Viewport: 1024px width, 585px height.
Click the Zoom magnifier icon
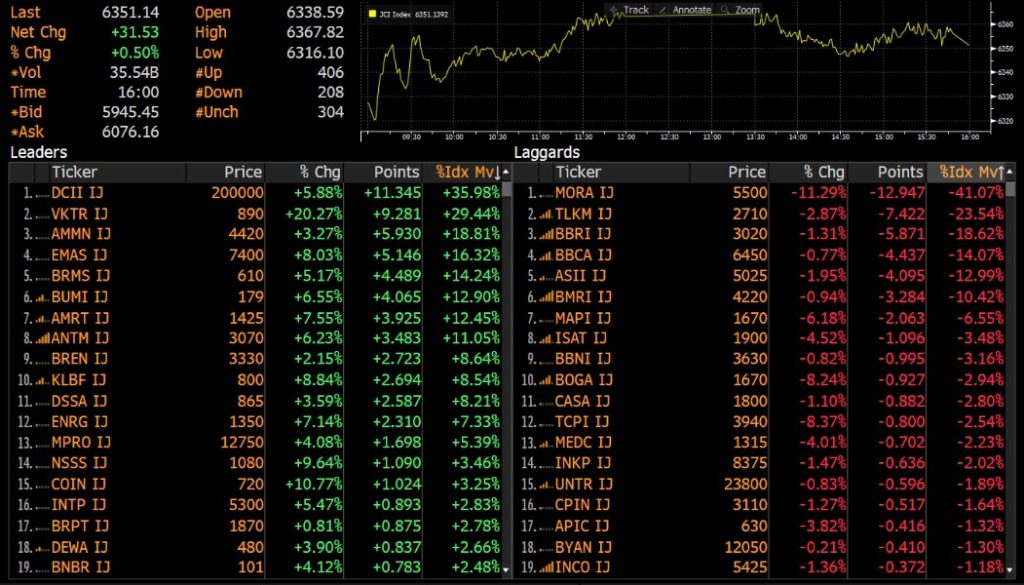click(x=725, y=10)
